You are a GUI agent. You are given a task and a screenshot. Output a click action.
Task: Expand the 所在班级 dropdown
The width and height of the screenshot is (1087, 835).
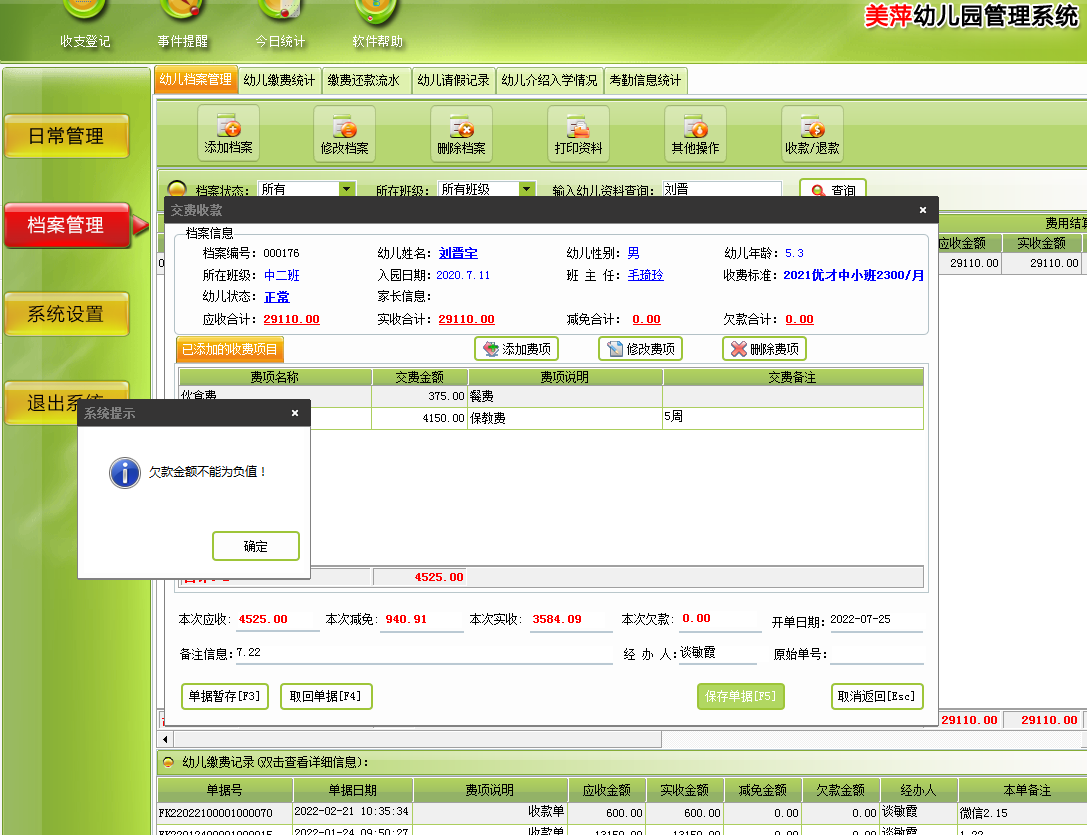point(527,188)
